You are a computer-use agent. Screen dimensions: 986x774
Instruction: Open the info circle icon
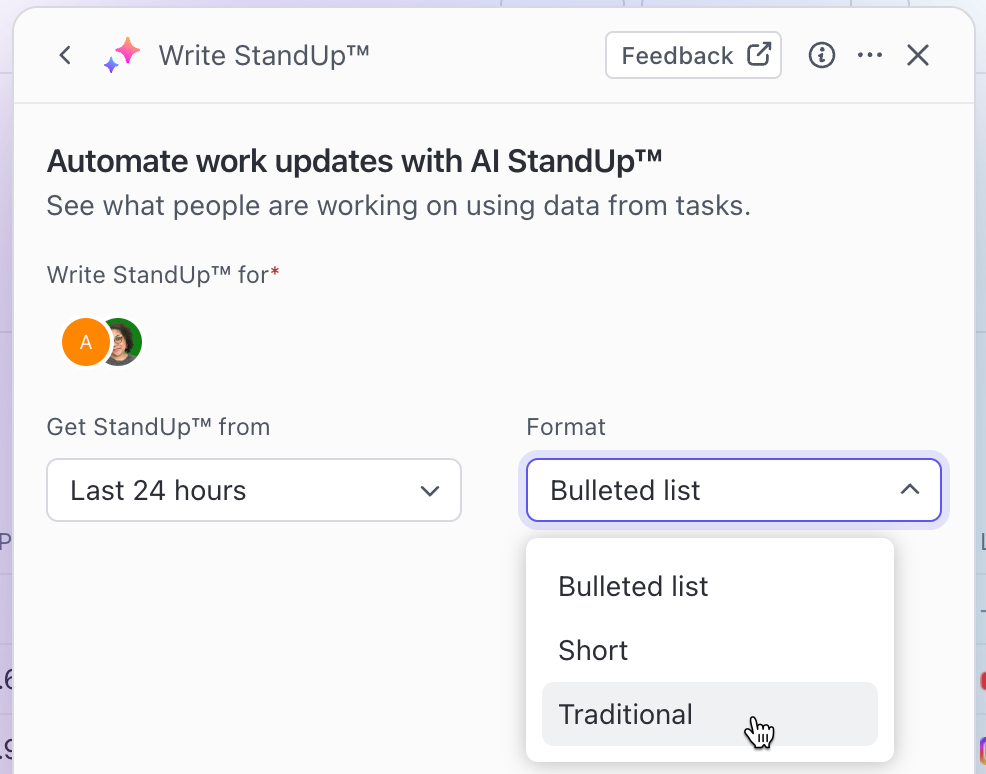(821, 55)
